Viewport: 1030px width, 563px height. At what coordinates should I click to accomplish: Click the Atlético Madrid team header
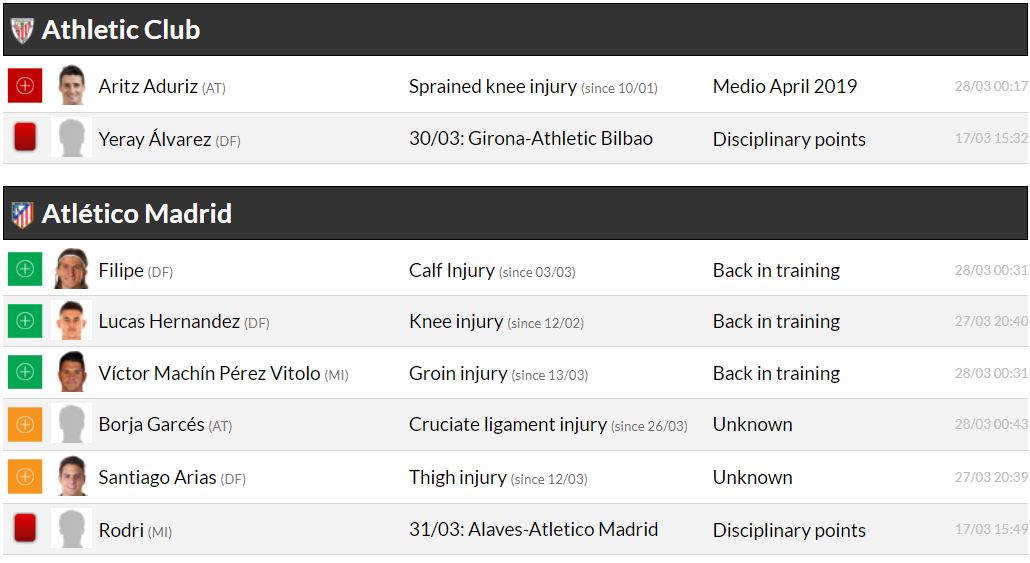tap(137, 214)
